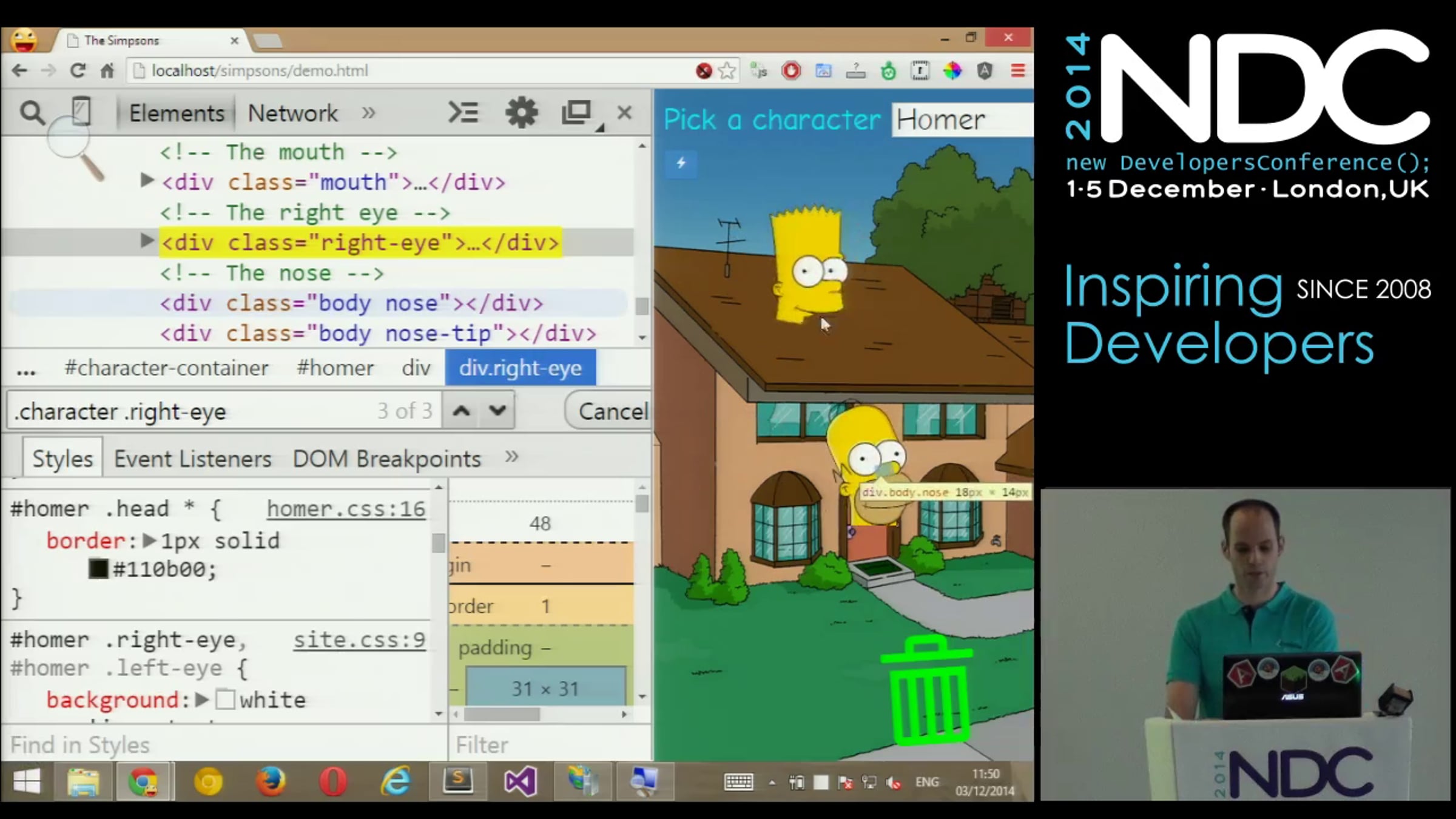Open the color wheel picker extension
This screenshot has width=1456, height=819.
click(952, 71)
